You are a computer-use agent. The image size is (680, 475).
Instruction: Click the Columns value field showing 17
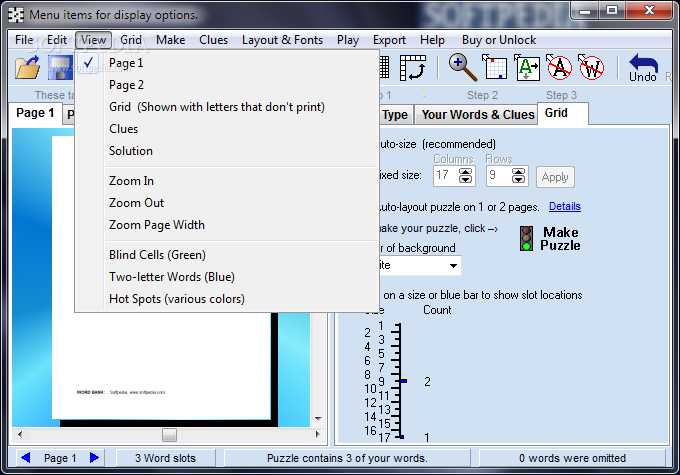447,176
